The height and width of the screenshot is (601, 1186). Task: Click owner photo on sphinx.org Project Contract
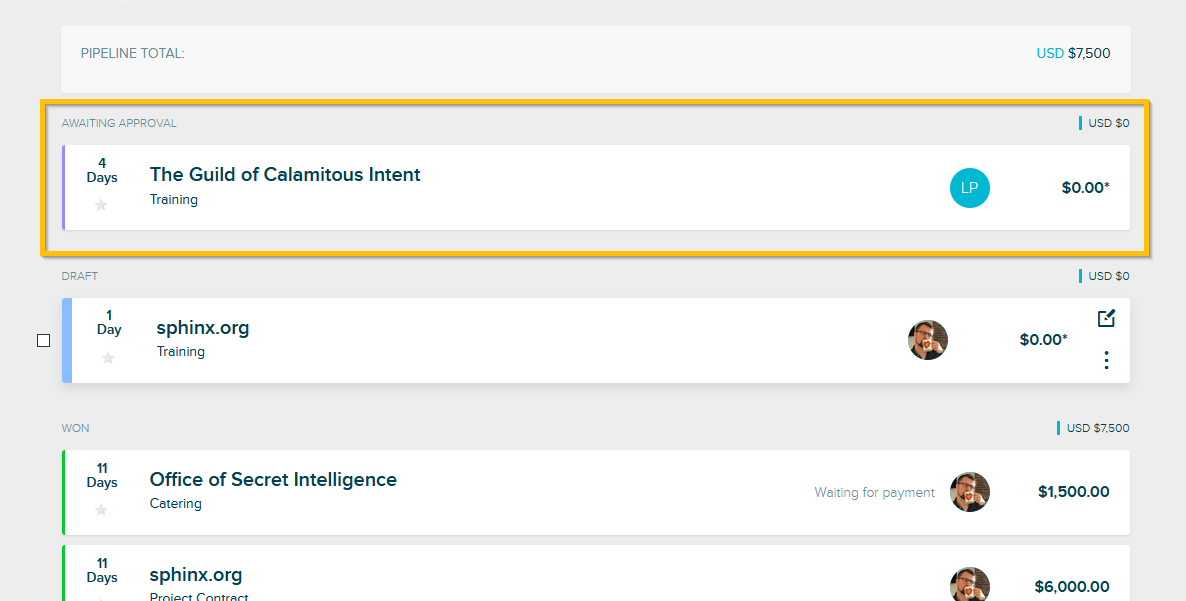pyautogui.click(x=969, y=585)
